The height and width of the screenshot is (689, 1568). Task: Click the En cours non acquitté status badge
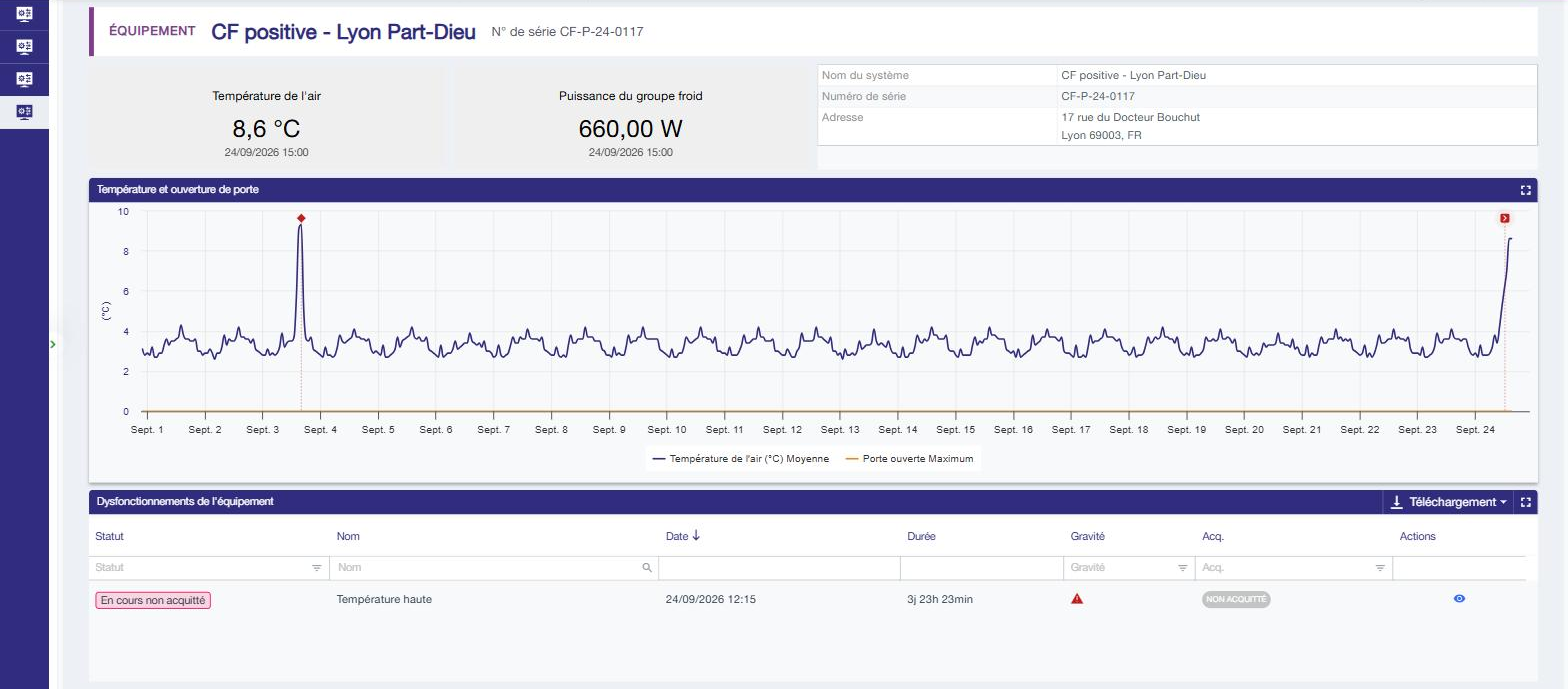point(154,600)
